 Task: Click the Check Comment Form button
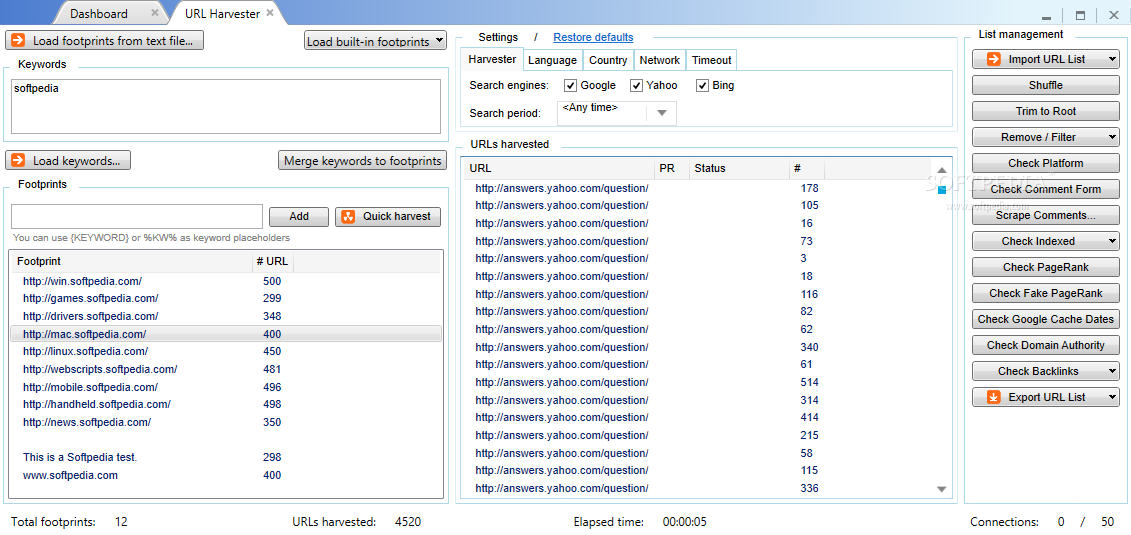point(1045,189)
